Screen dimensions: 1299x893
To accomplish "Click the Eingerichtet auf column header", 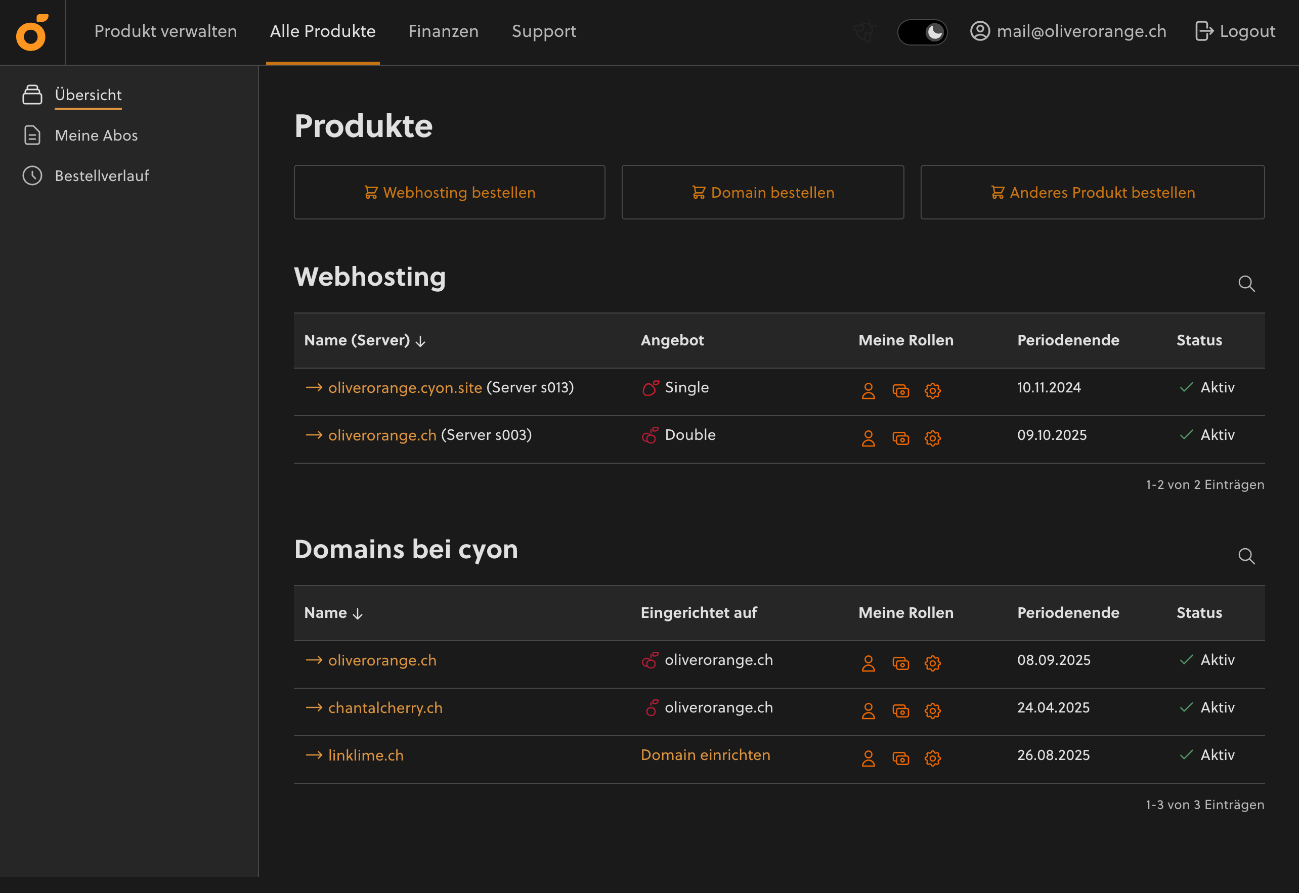I will (x=699, y=612).
